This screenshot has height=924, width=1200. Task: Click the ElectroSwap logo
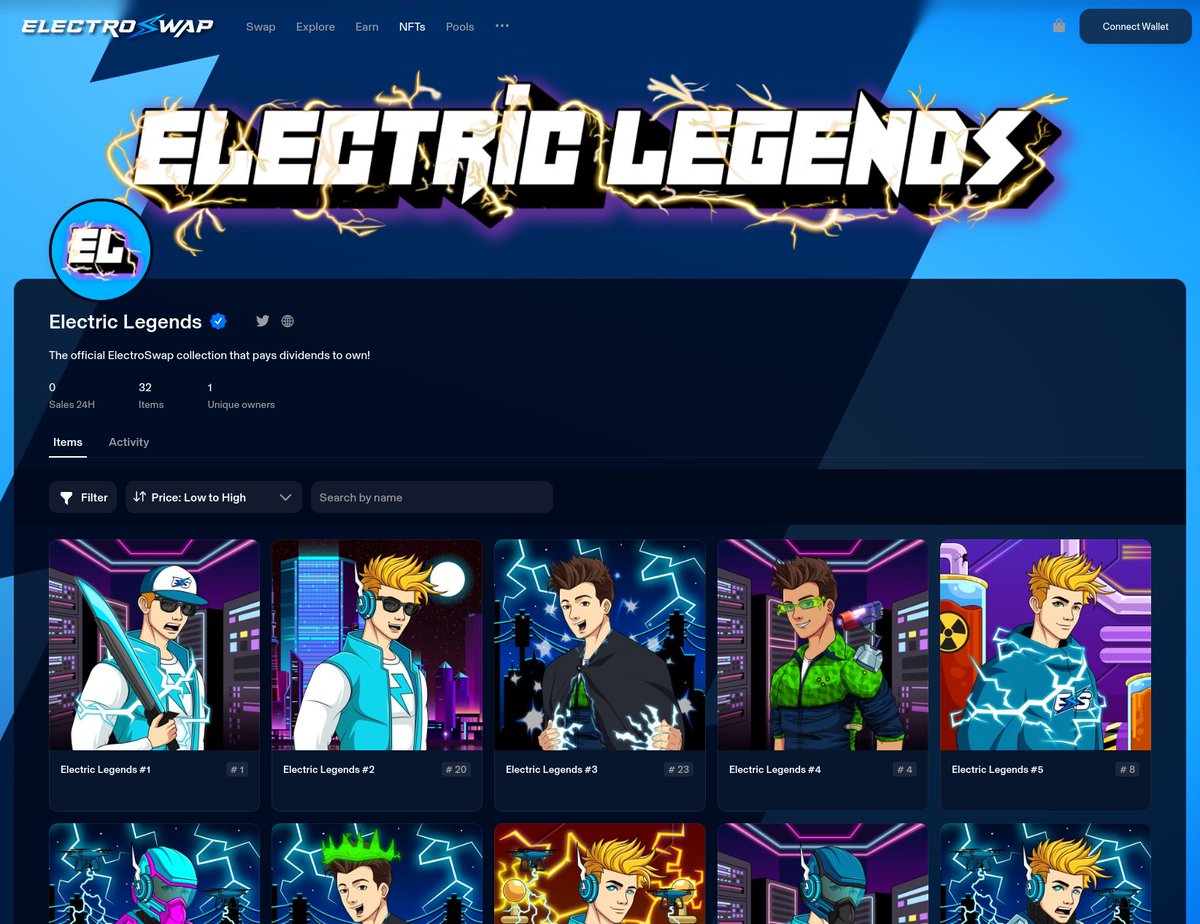pos(118,25)
